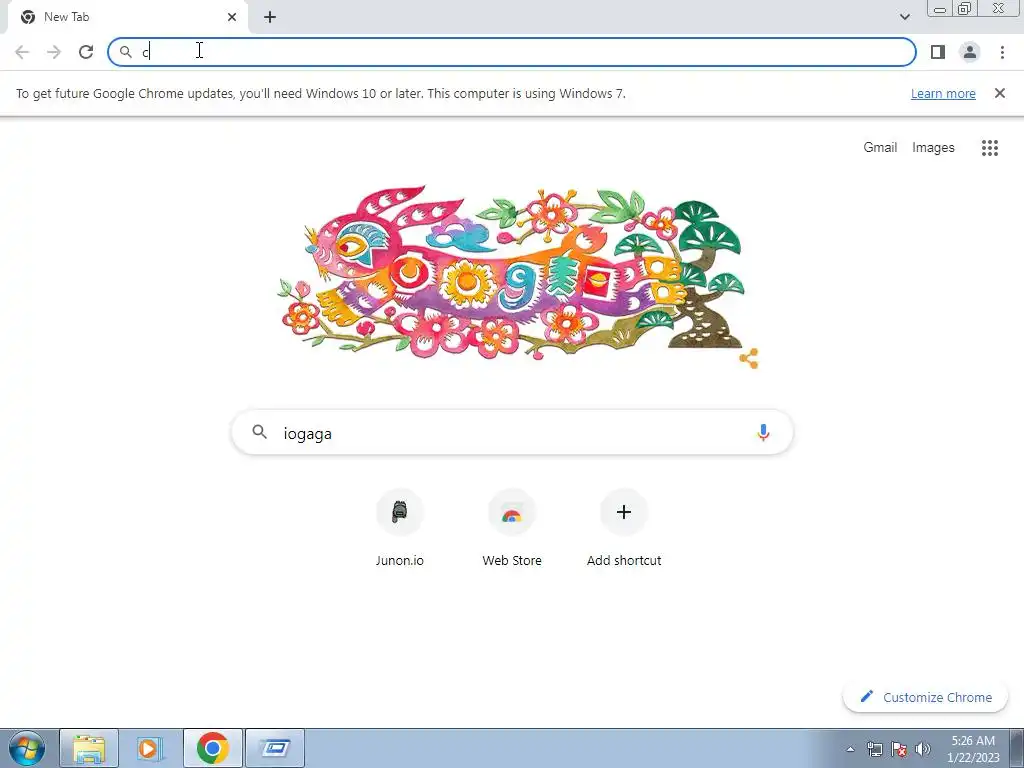The width and height of the screenshot is (1024, 768).
Task: Start voice search with the microphone icon
Action: point(763,432)
